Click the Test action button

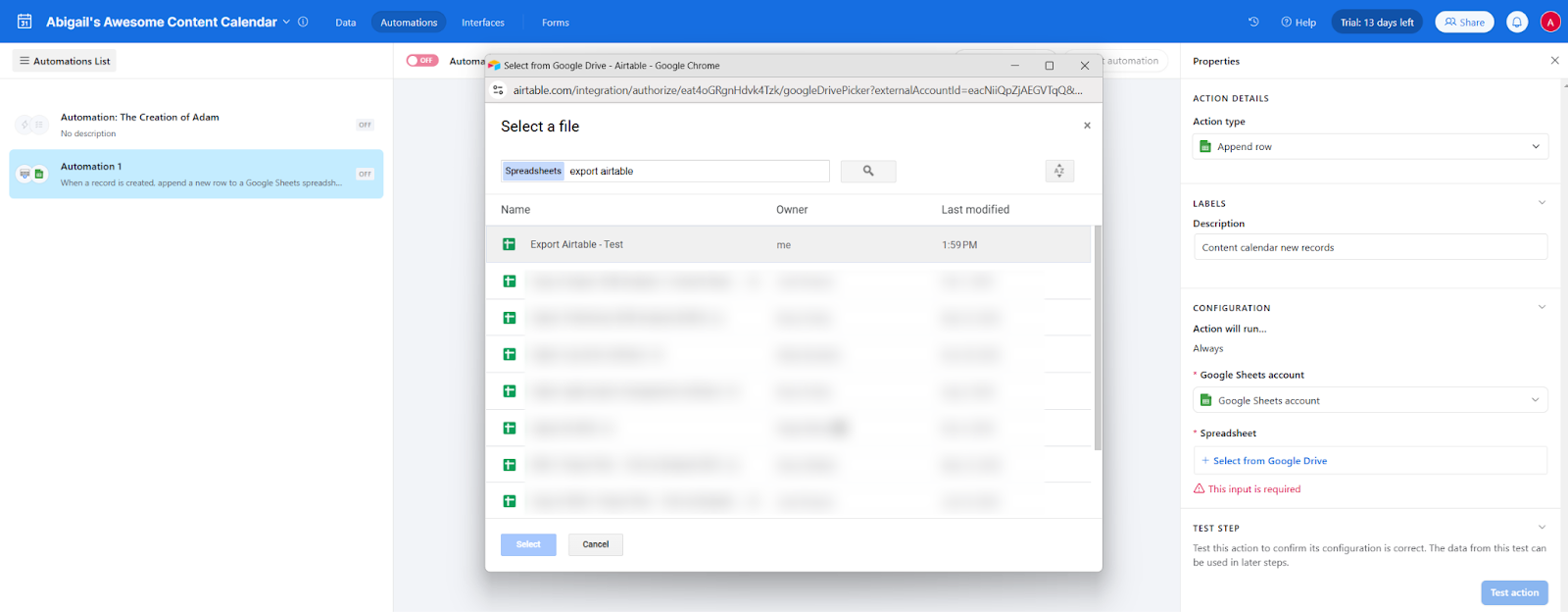[x=1514, y=592]
